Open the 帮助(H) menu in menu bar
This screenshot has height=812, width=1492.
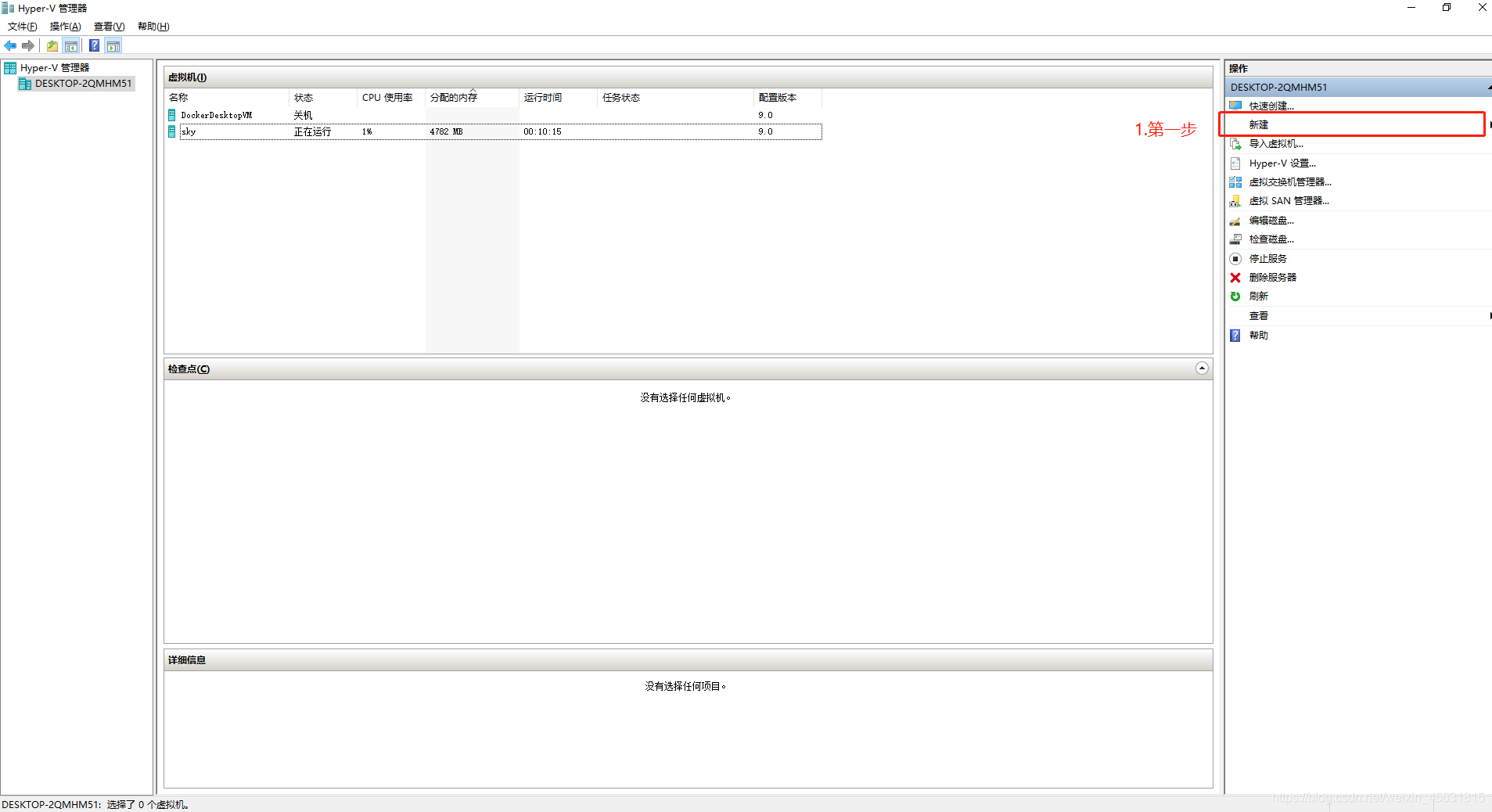tap(153, 27)
